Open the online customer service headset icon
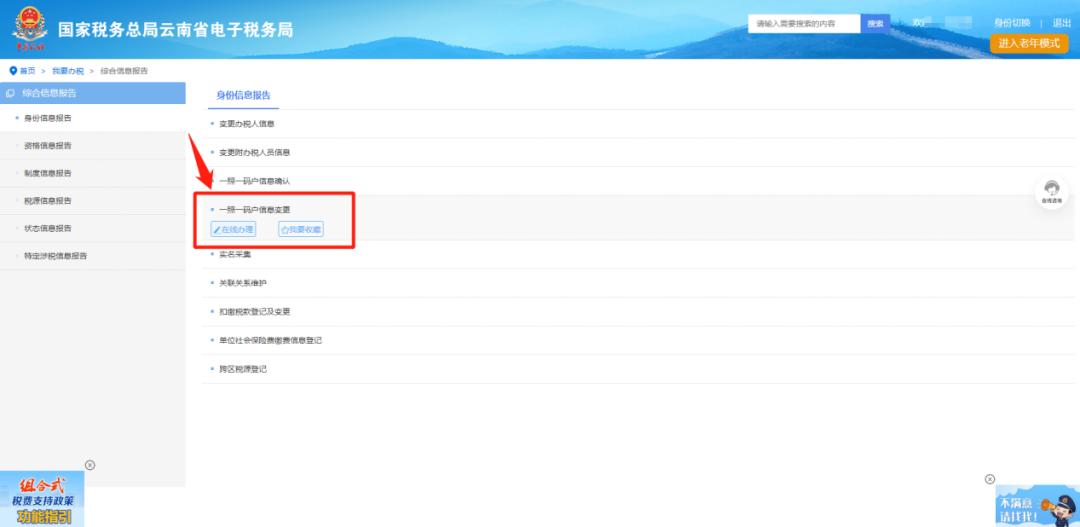This screenshot has width=1080, height=527. pyautogui.click(x=1050, y=190)
